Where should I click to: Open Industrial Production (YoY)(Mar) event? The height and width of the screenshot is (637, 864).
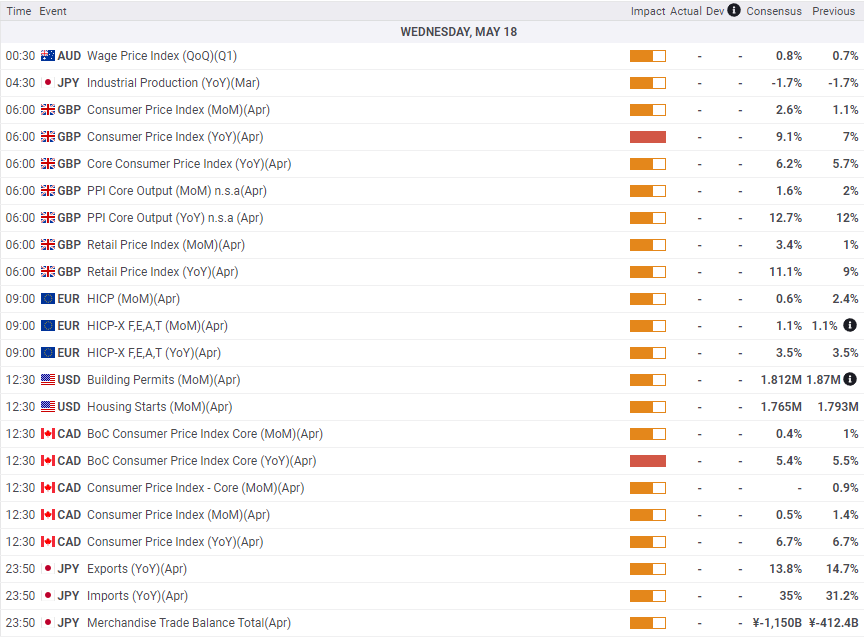click(x=173, y=83)
